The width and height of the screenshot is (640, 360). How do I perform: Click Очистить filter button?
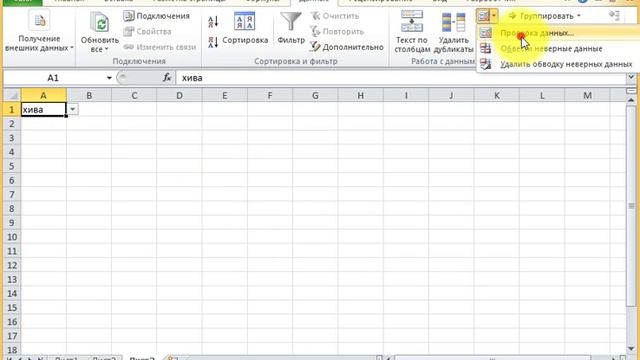point(335,16)
